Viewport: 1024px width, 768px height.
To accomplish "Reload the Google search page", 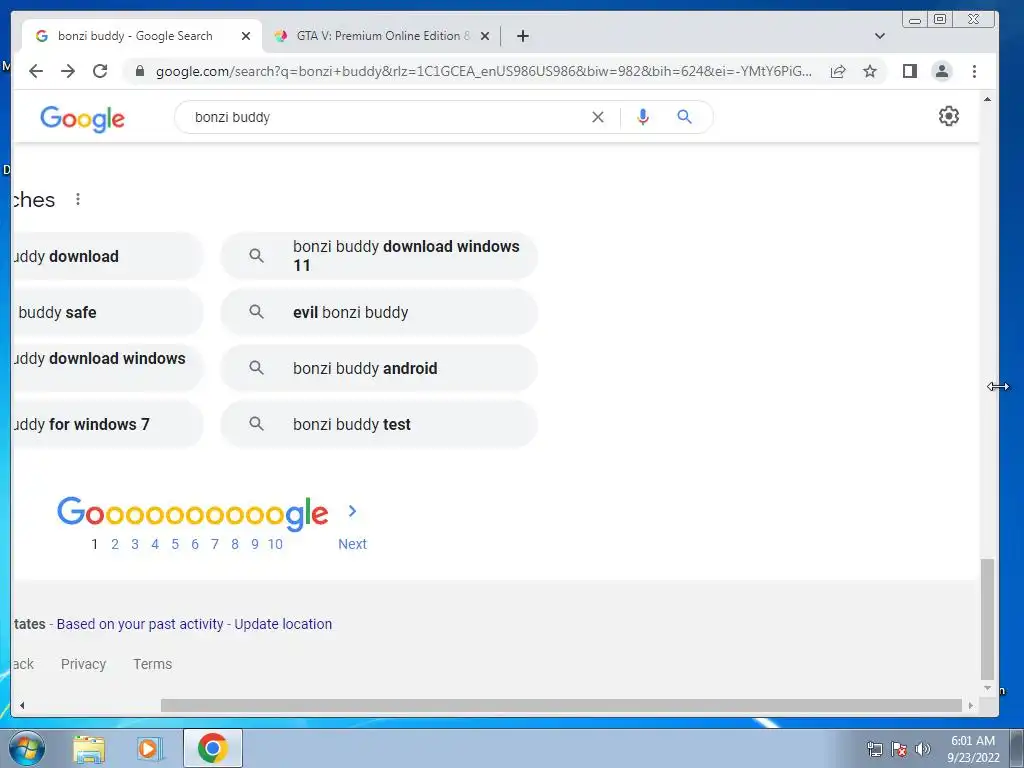I will 100,71.
